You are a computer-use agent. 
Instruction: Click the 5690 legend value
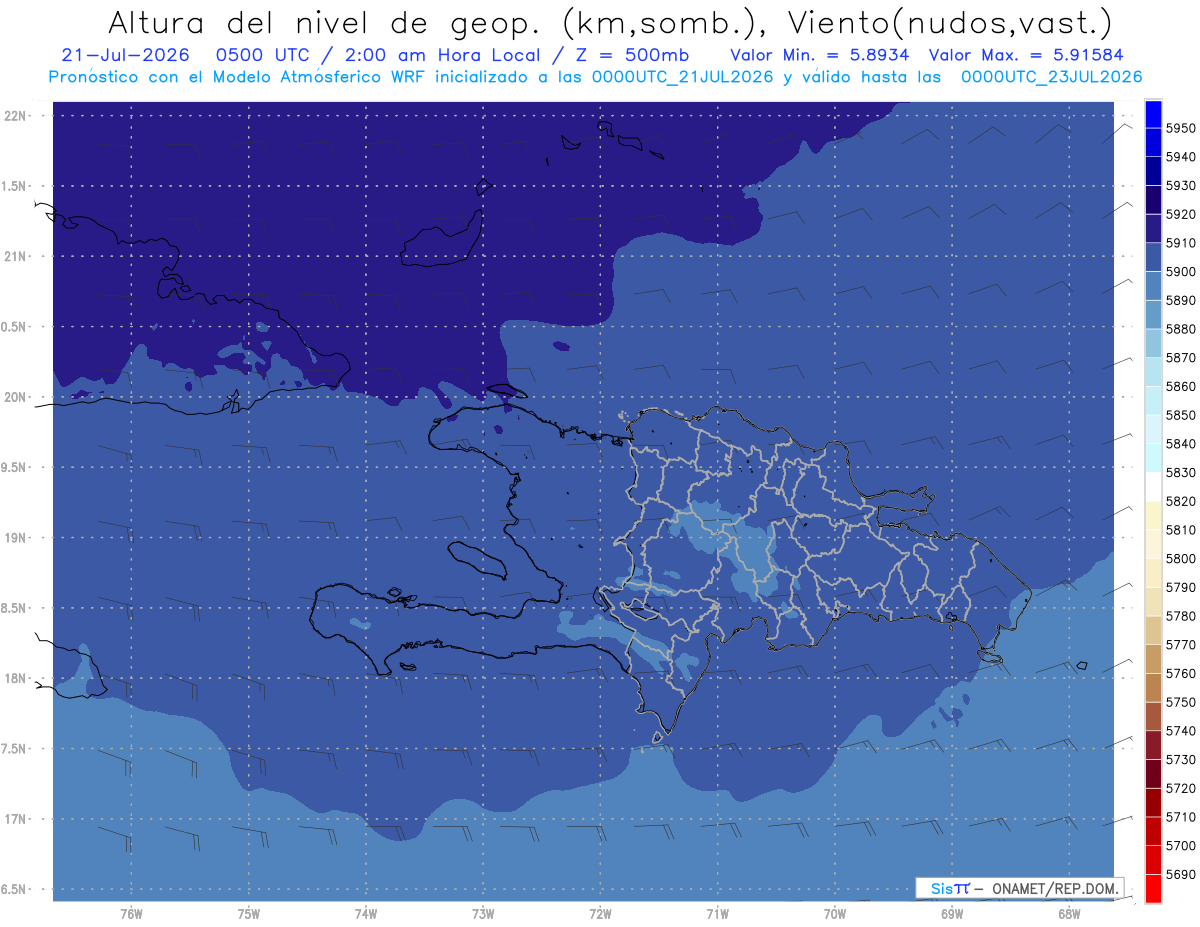1180,874
